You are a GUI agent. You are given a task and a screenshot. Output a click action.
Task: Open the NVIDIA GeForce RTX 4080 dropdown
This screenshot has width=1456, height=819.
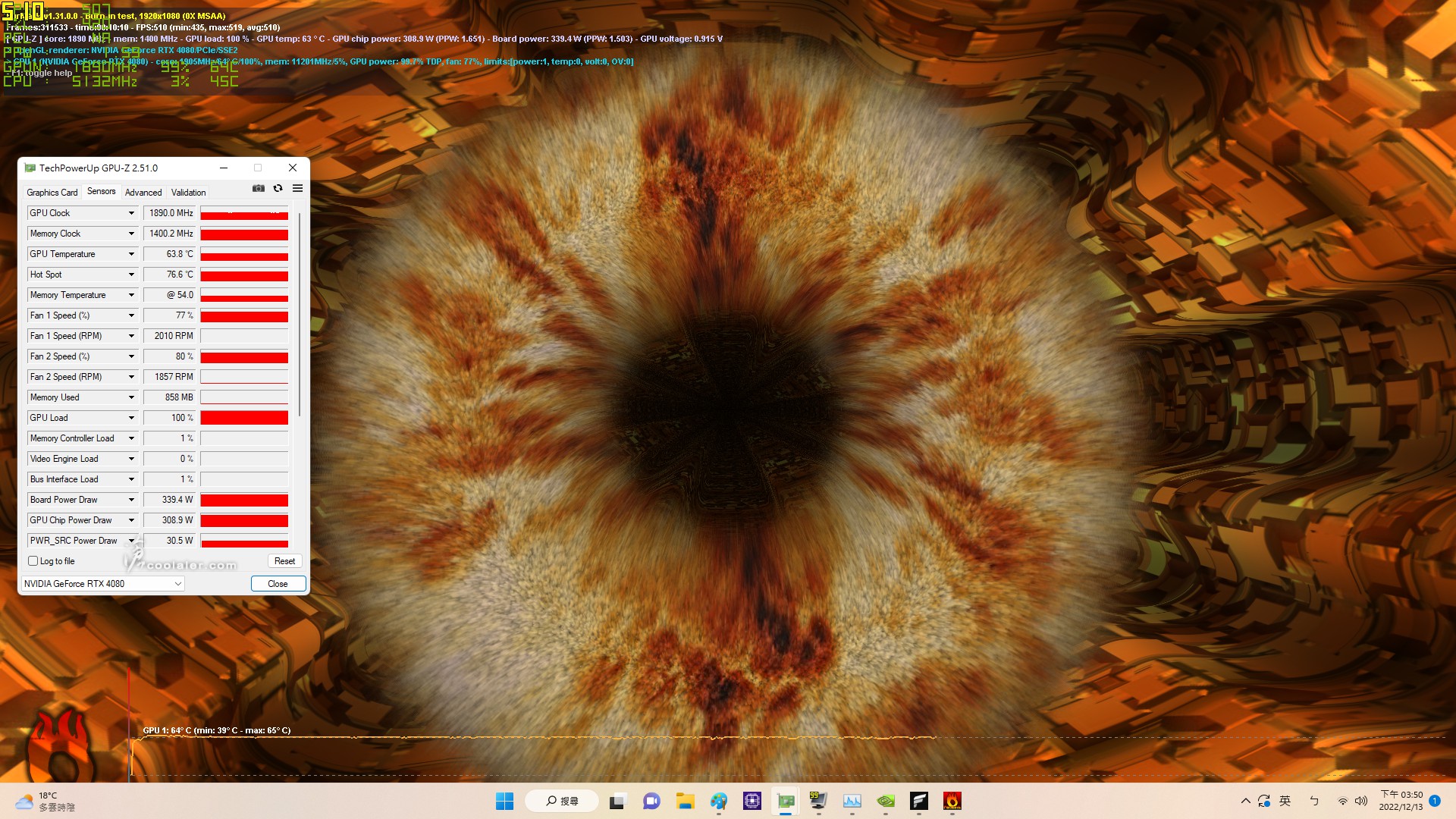[x=102, y=584]
